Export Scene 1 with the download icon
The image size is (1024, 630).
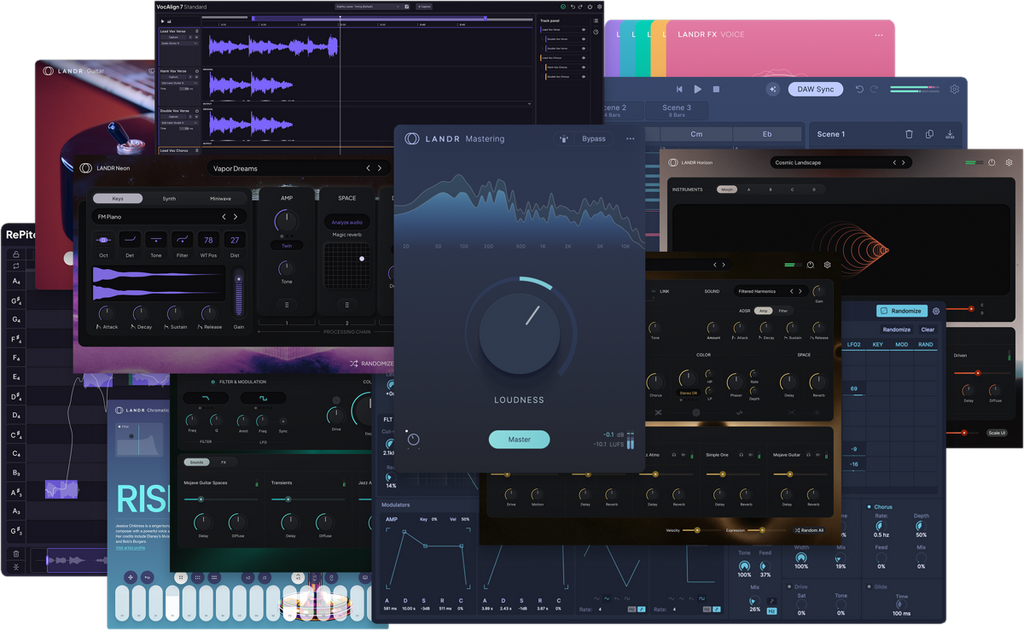pos(950,134)
